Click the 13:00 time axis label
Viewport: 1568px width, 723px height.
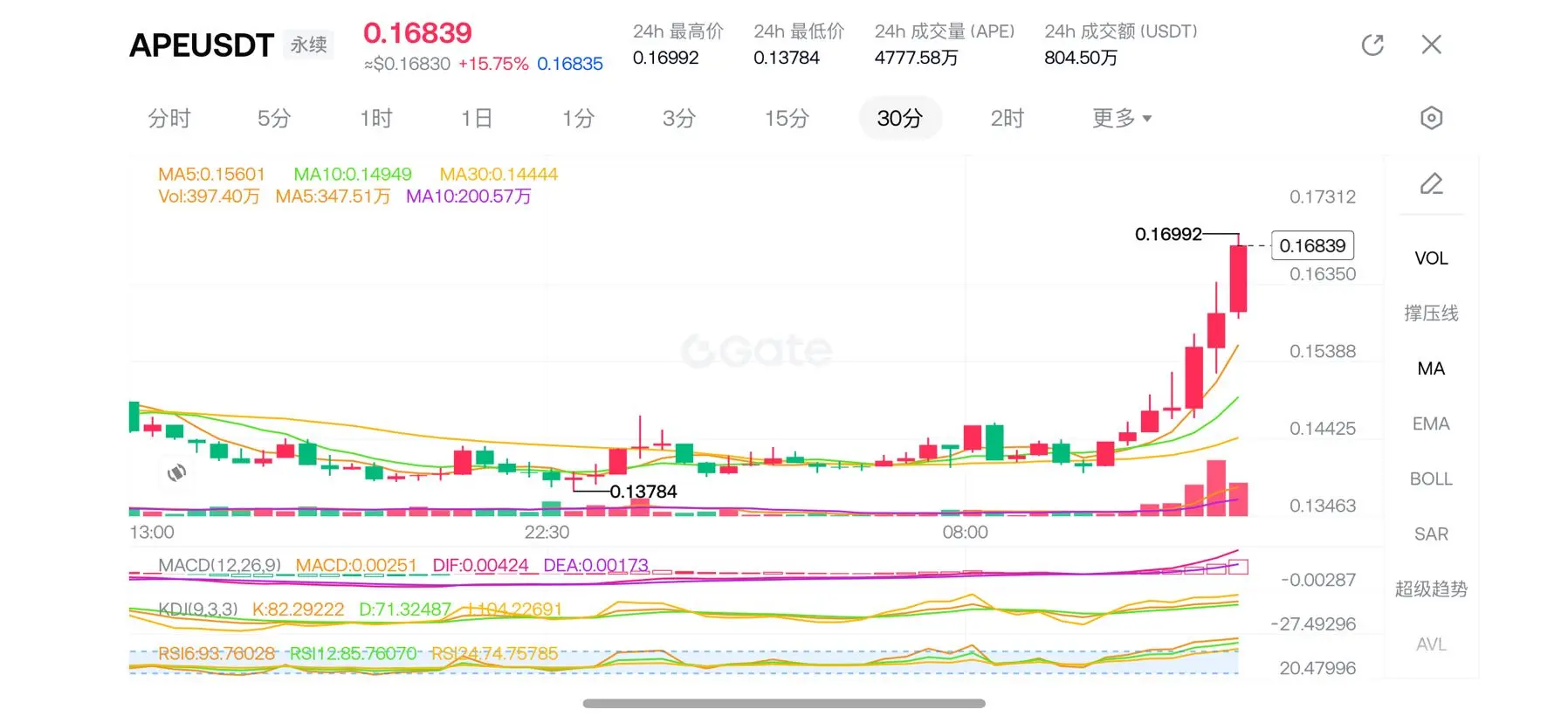coord(152,532)
